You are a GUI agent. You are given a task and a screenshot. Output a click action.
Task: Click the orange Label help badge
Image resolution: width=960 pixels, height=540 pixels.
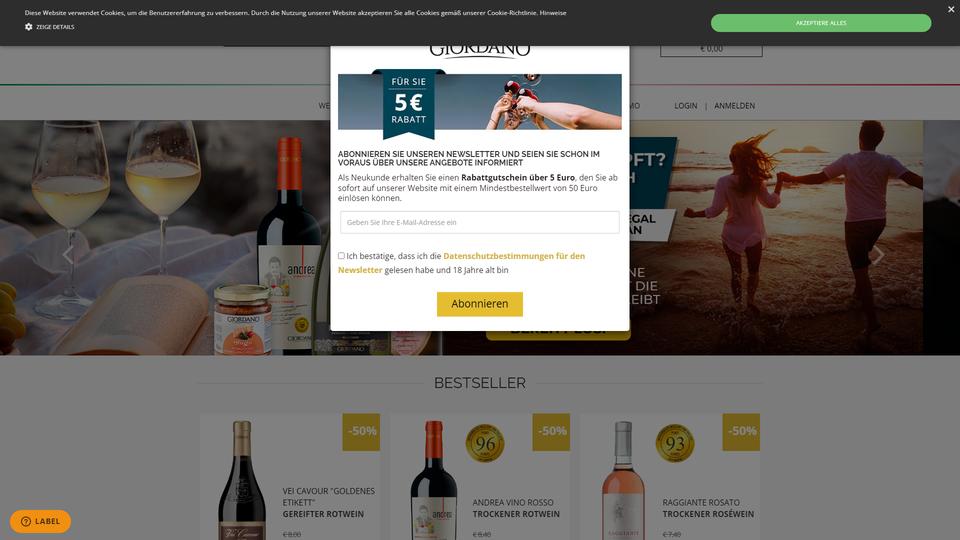click(40, 521)
